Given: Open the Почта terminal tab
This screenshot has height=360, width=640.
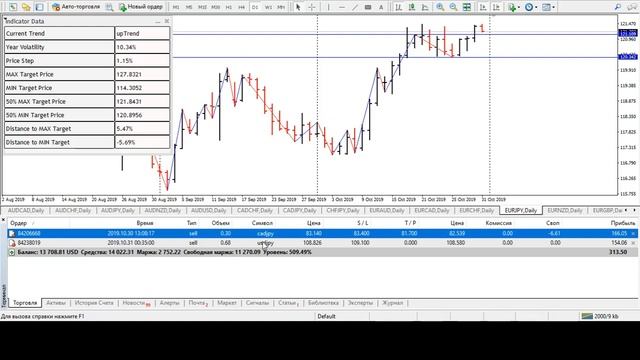Looking at the screenshot, I should click(198, 303).
